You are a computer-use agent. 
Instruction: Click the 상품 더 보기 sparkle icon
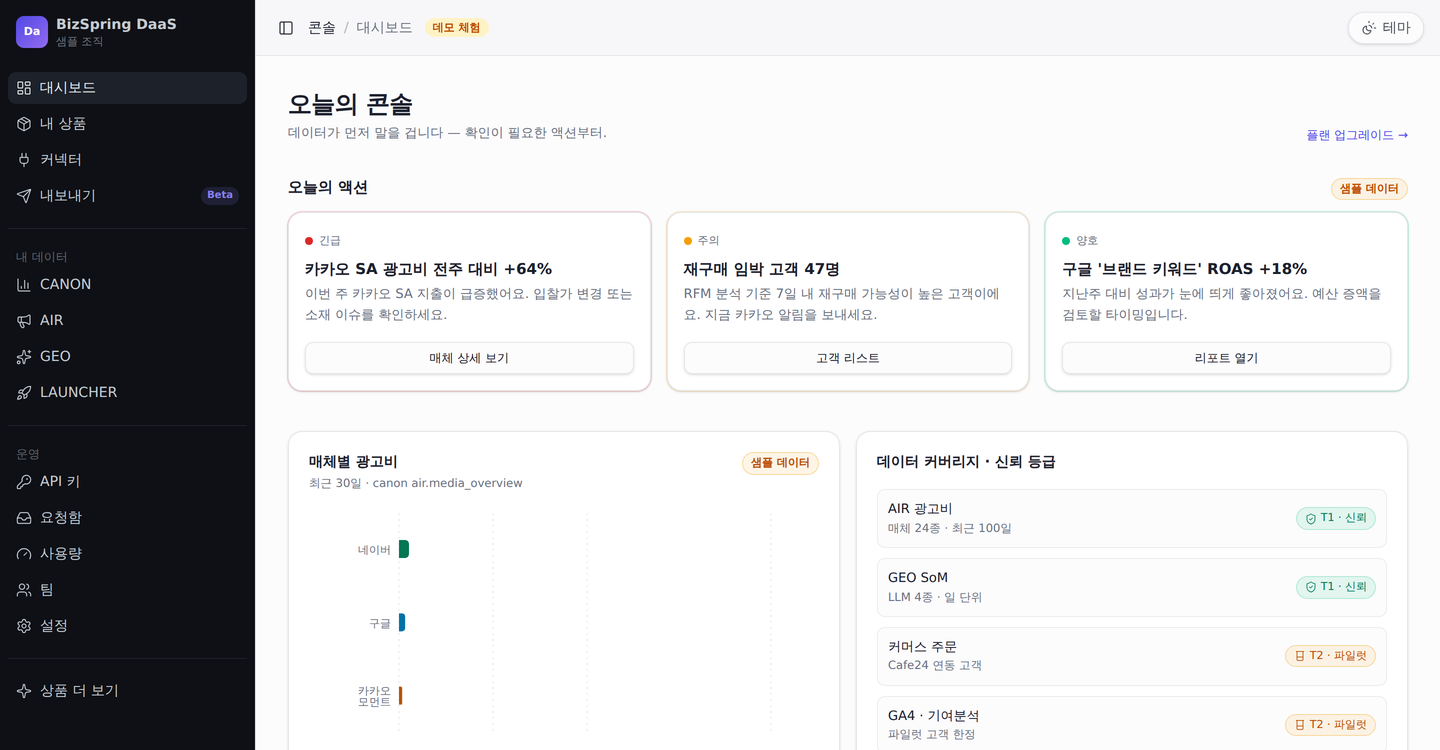pos(24,691)
